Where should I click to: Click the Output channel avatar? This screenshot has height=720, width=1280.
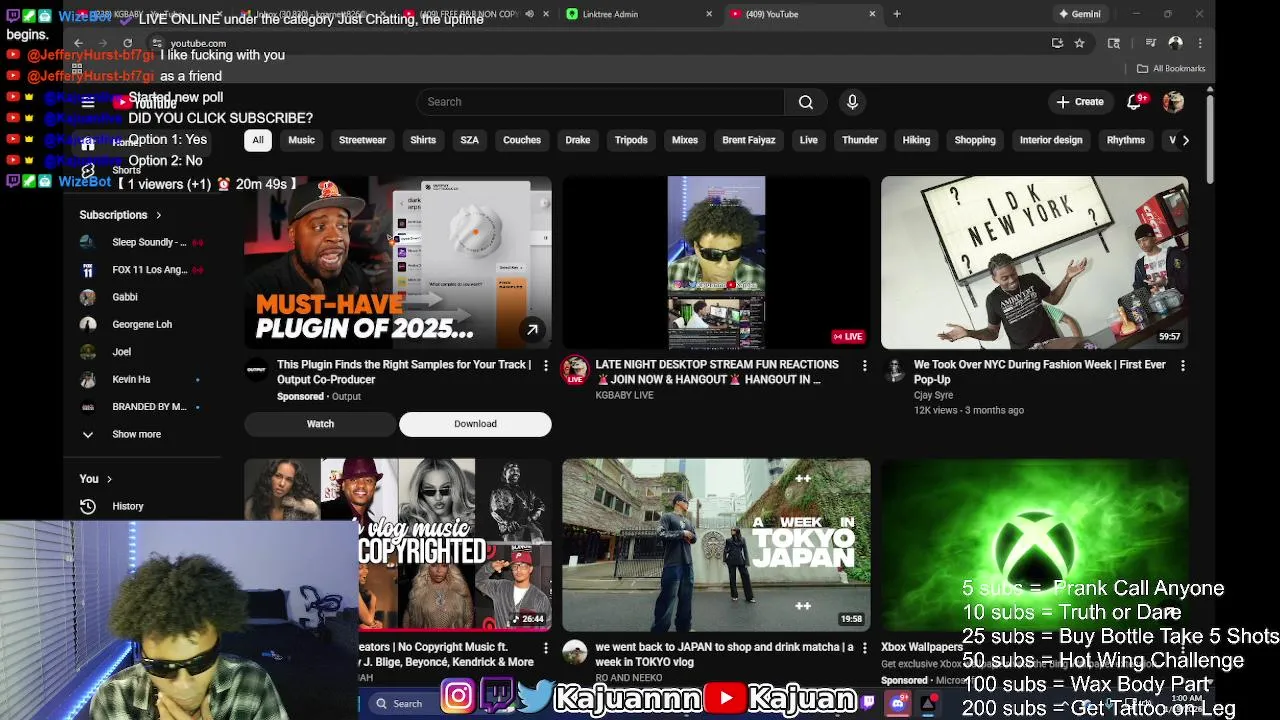(x=257, y=370)
